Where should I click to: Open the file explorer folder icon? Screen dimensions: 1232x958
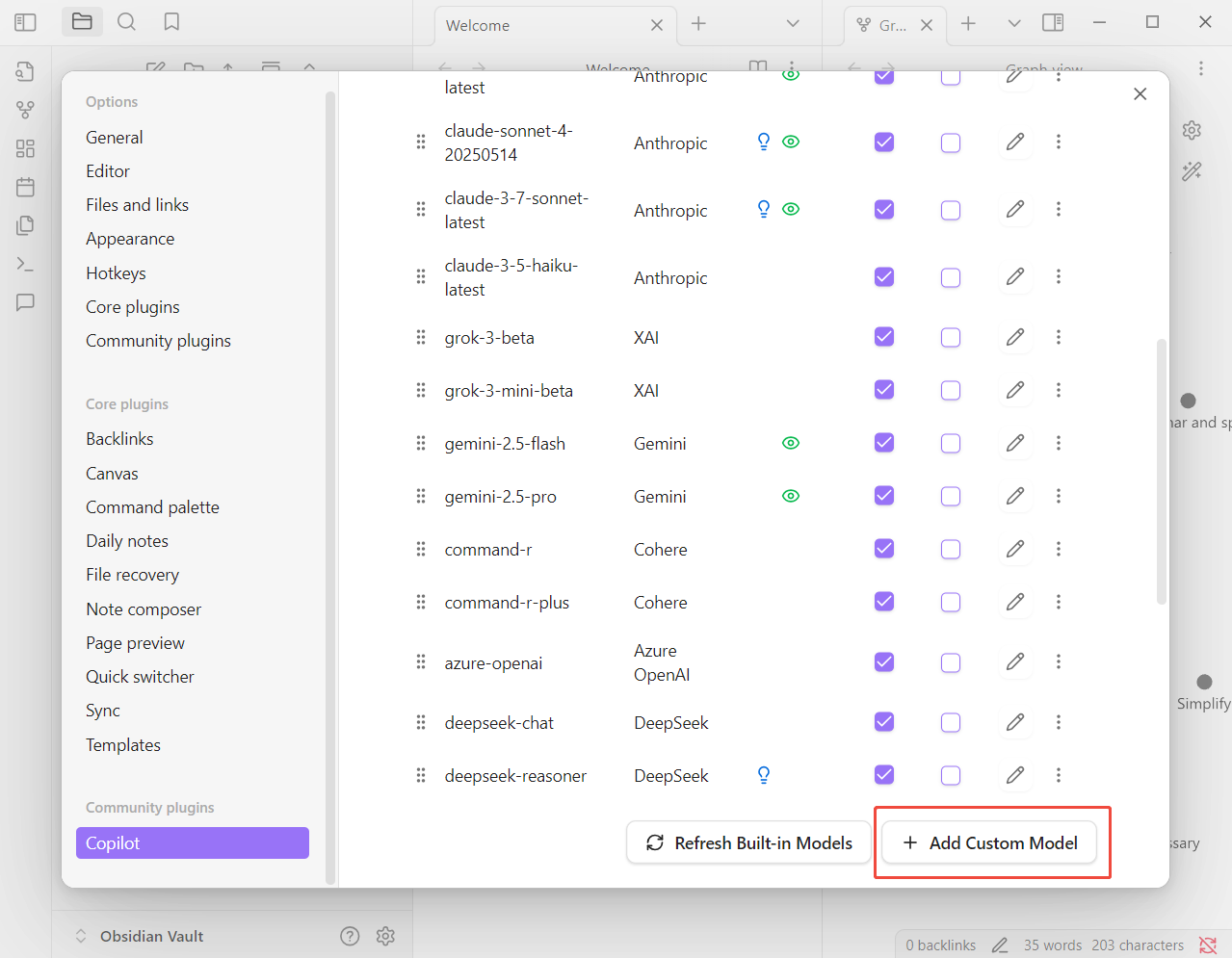82,22
